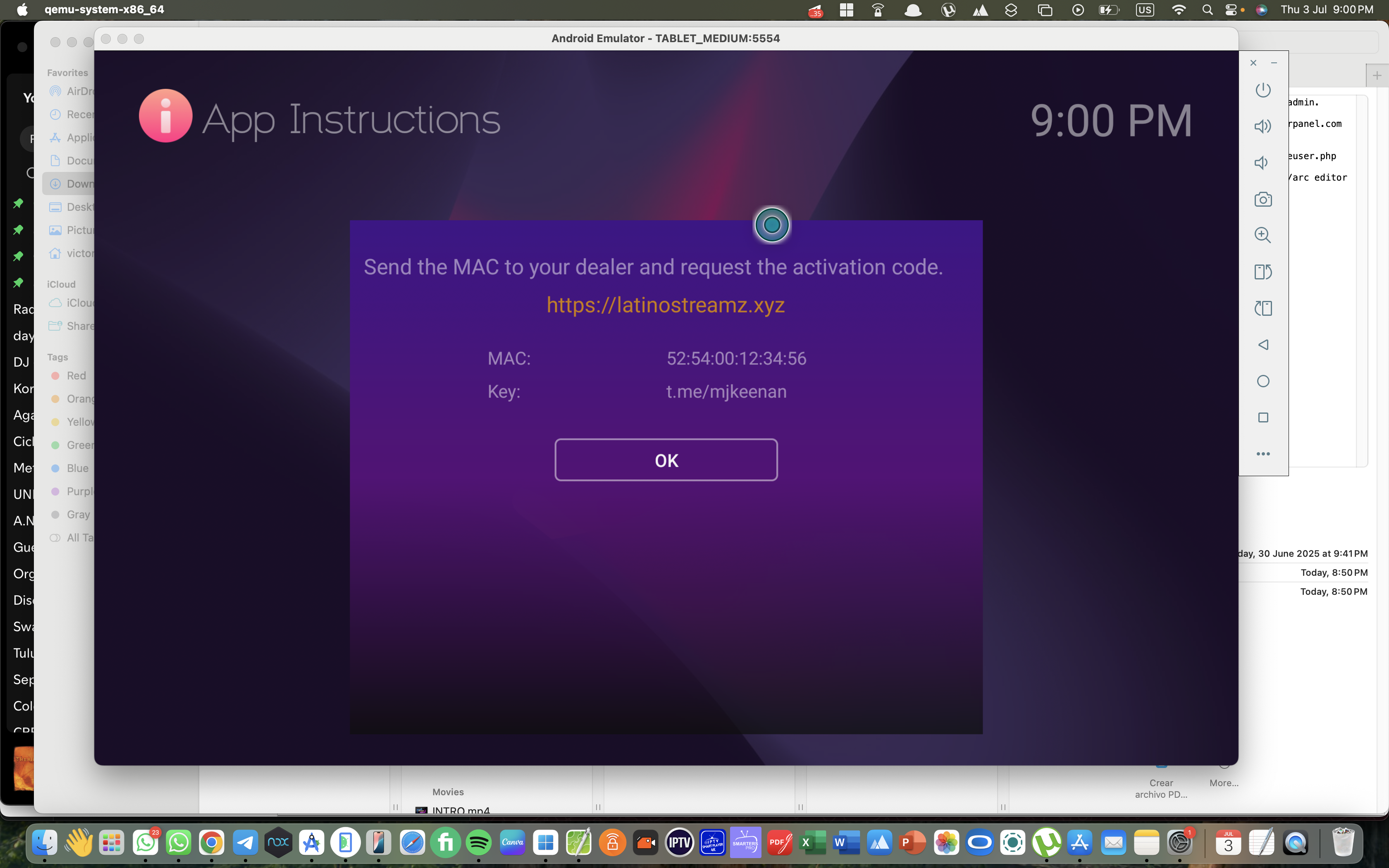Open the qemu-system-x86_64 menu
This screenshot has width=1389, height=868.
coord(104,10)
